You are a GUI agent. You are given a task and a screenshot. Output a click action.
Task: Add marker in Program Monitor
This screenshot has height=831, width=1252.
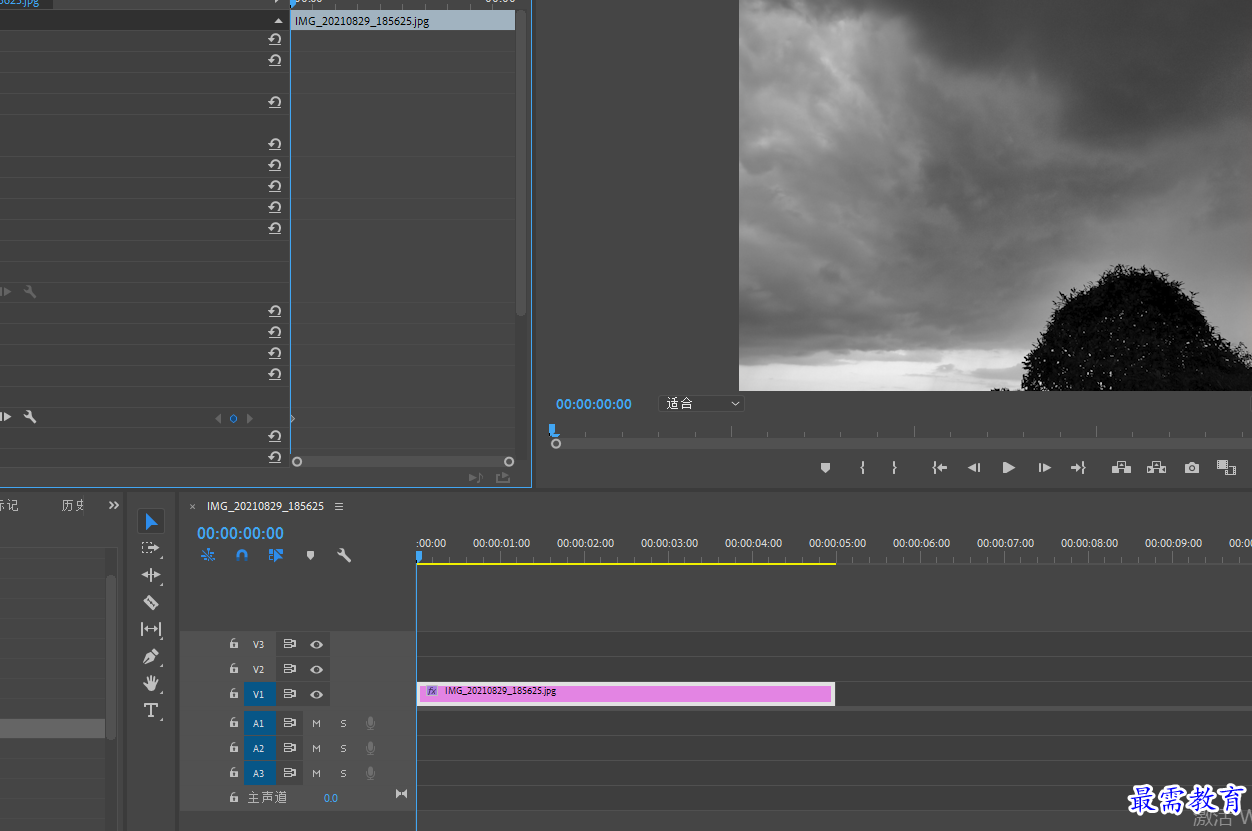(825, 467)
